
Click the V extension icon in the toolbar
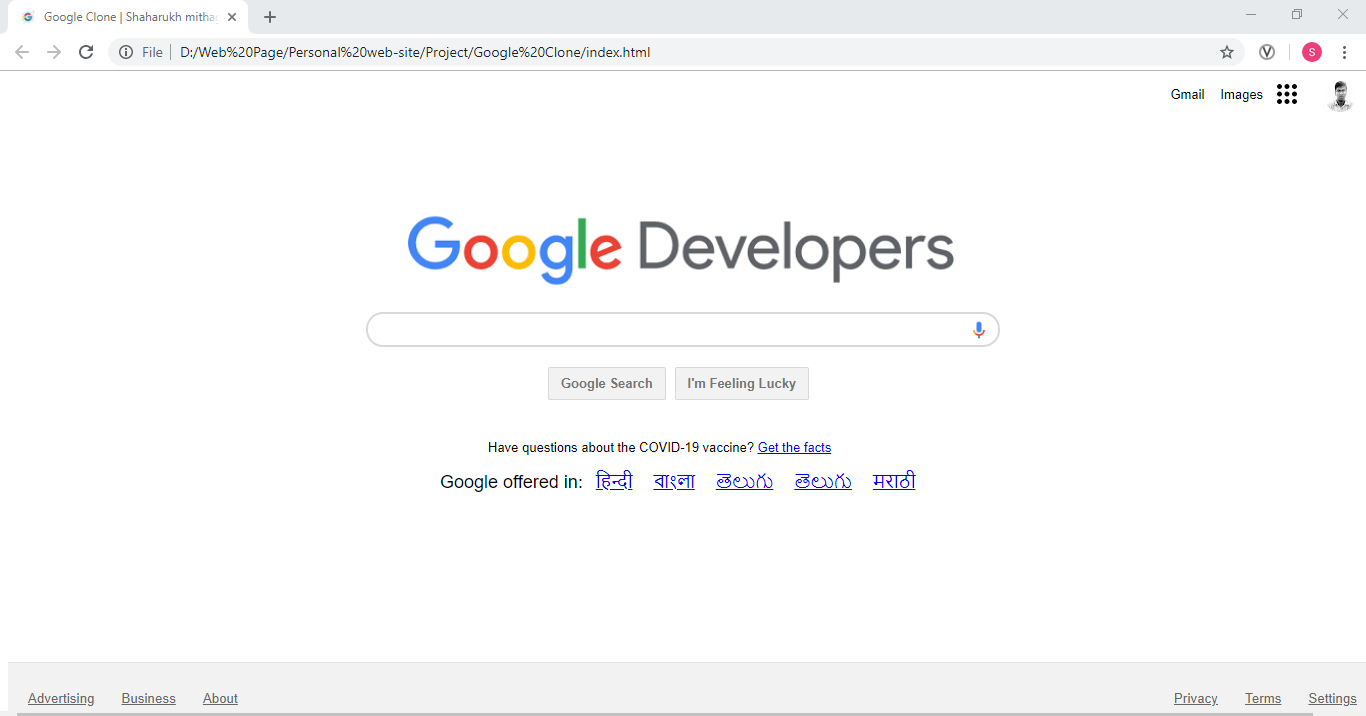[x=1267, y=52]
